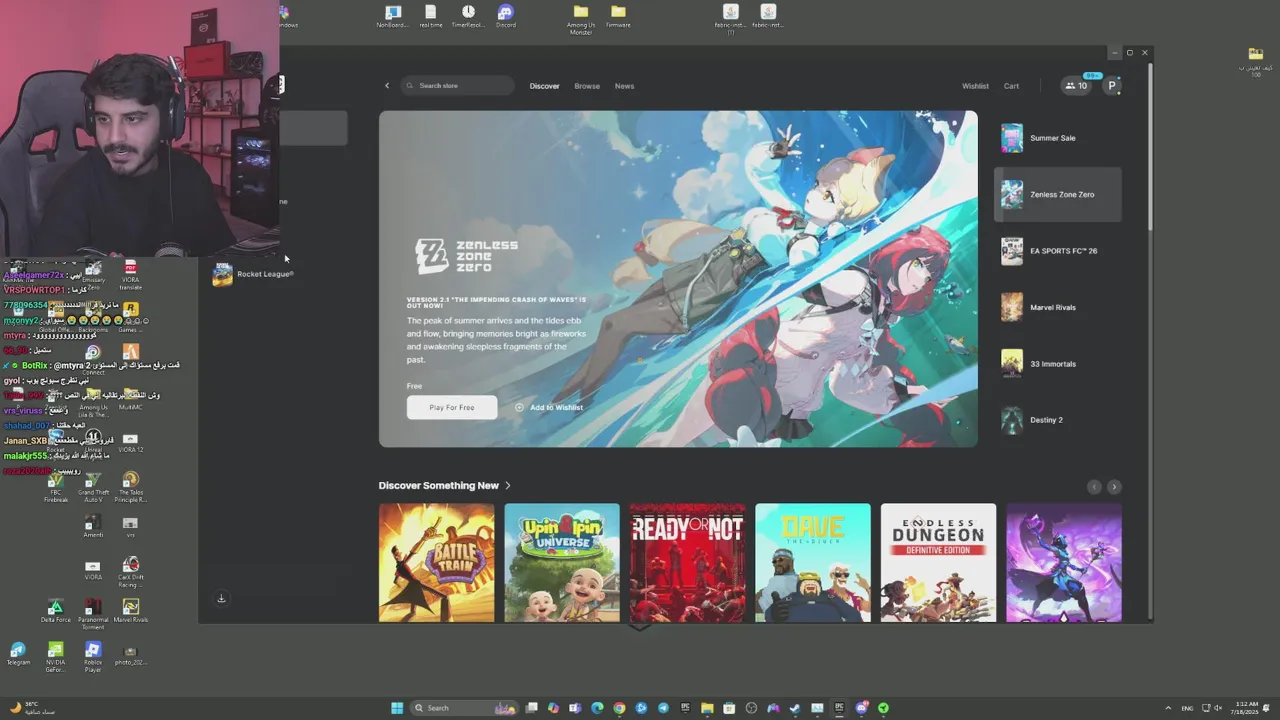Select the Grand Theft Auto V desktop shortcut
Viewport: 1280px width, 720px height.
93,487
